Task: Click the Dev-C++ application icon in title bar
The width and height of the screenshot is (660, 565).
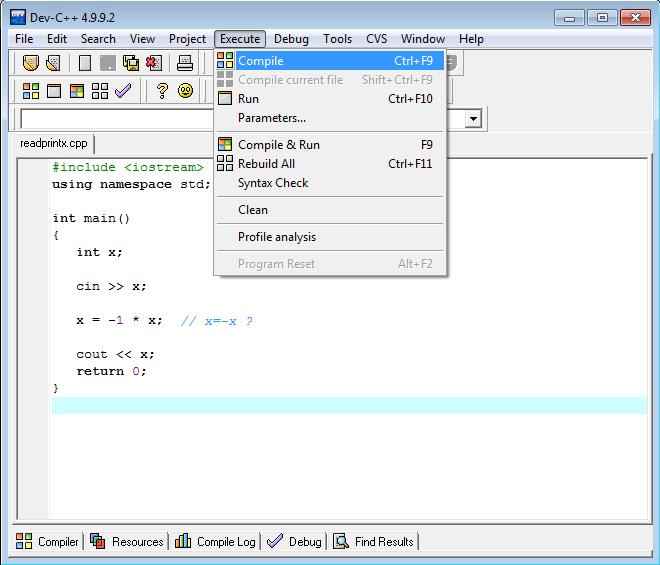Action: point(18,17)
